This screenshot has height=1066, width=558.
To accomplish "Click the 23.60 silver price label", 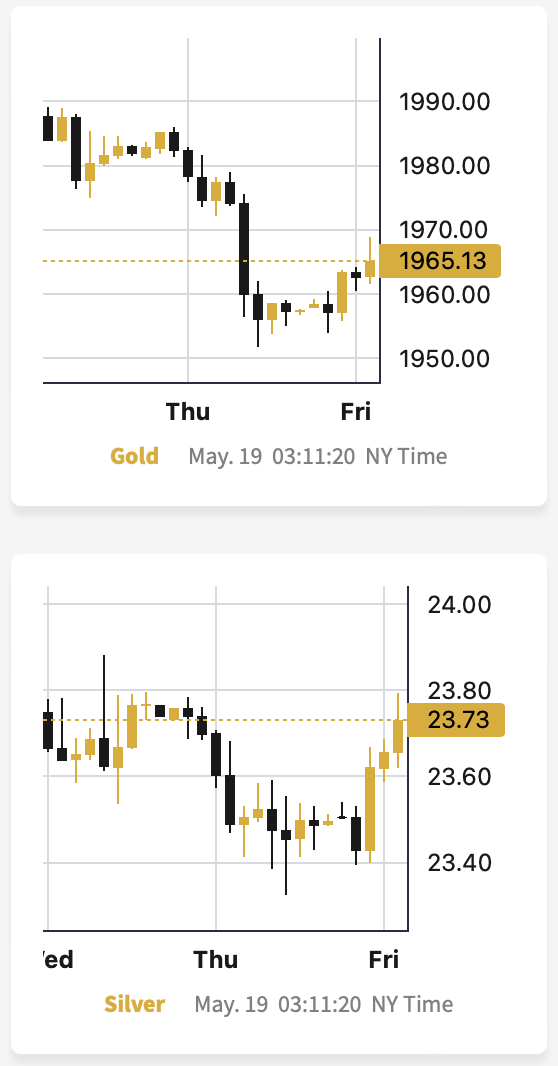I will coord(459,776).
